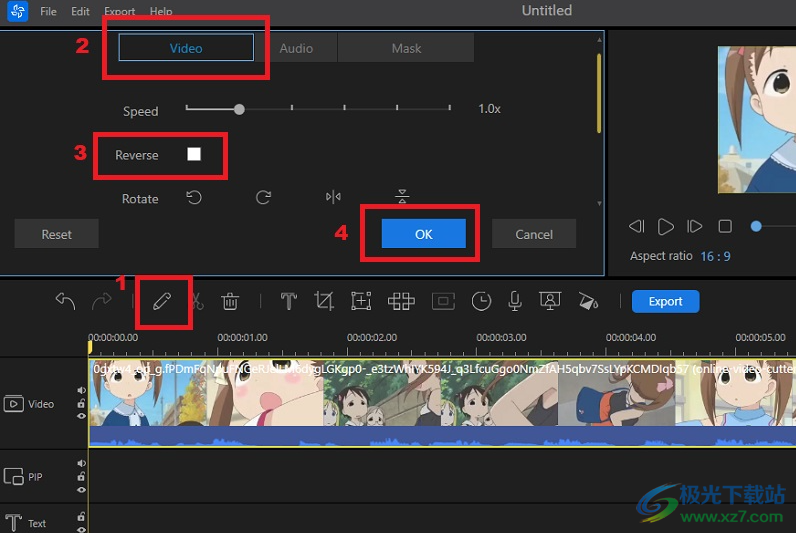796x533 pixels.
Task: Hide the PIP track with the eye icon
Action: point(81,490)
